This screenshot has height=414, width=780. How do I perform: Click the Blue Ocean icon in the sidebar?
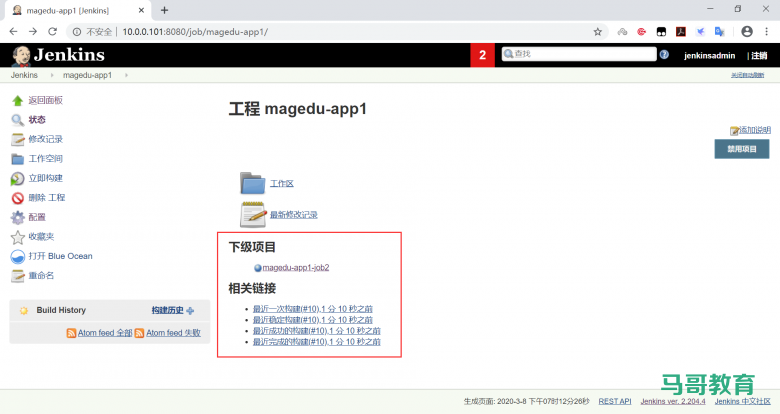point(17,257)
